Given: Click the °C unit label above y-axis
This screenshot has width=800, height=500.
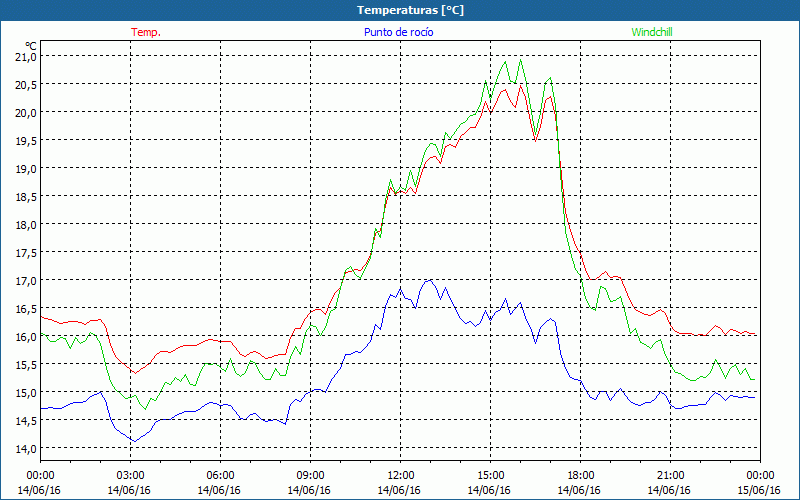Looking at the screenshot, I should tap(30, 45).
